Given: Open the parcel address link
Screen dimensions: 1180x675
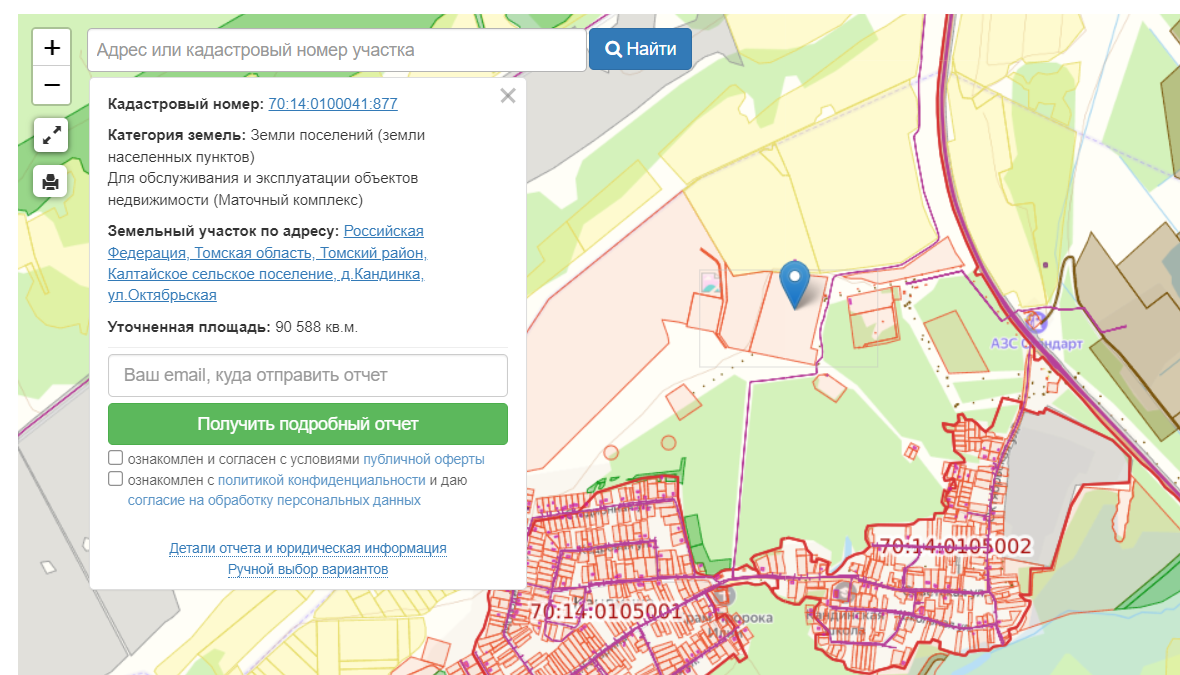Looking at the screenshot, I should (266, 263).
